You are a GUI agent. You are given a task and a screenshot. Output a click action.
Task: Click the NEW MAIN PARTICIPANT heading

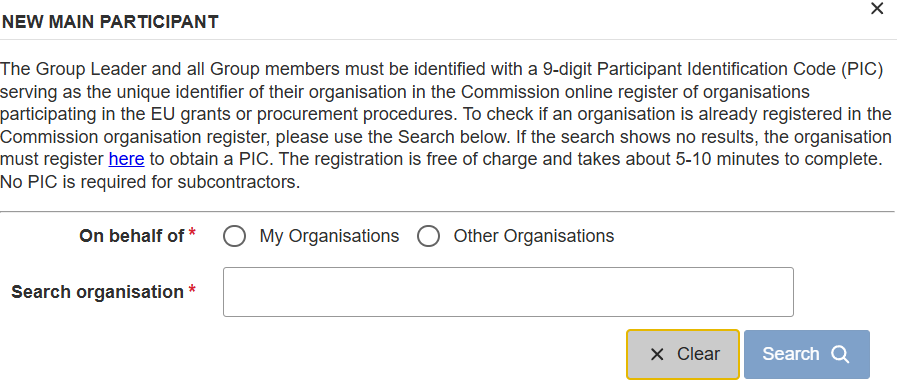pos(110,22)
